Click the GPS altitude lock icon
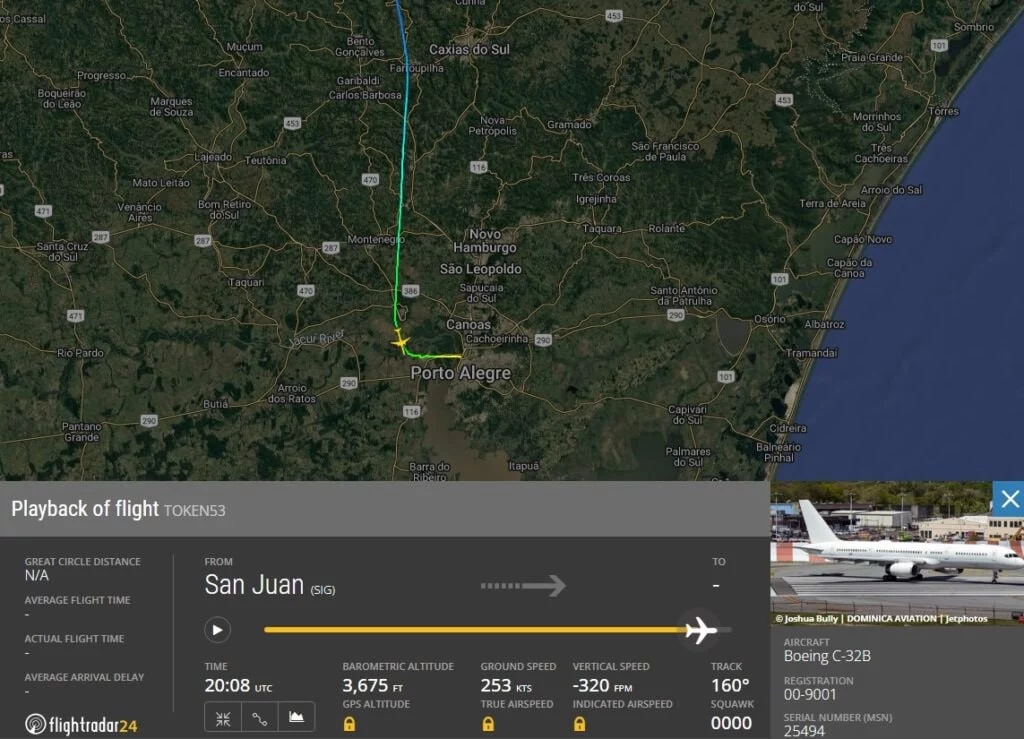 tap(349, 723)
